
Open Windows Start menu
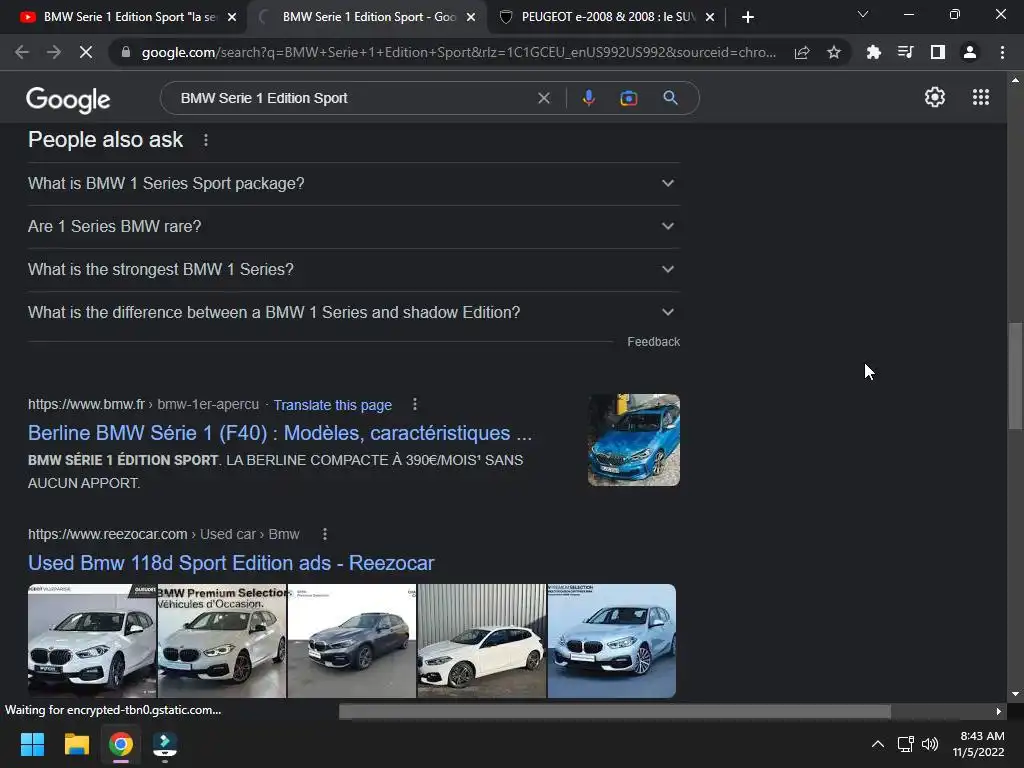pyautogui.click(x=32, y=744)
